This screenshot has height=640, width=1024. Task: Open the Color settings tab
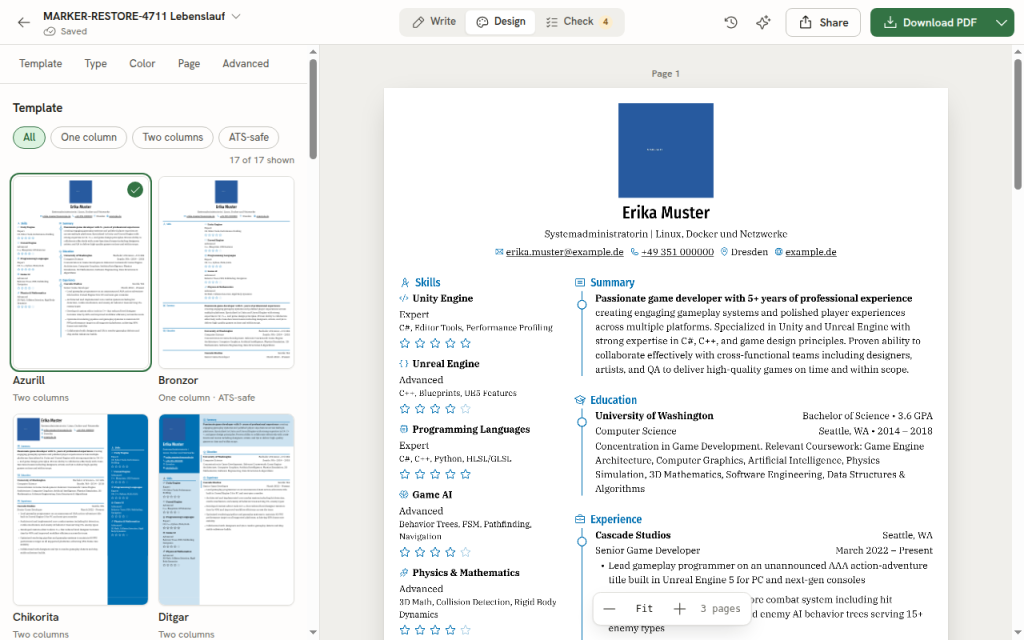(142, 63)
